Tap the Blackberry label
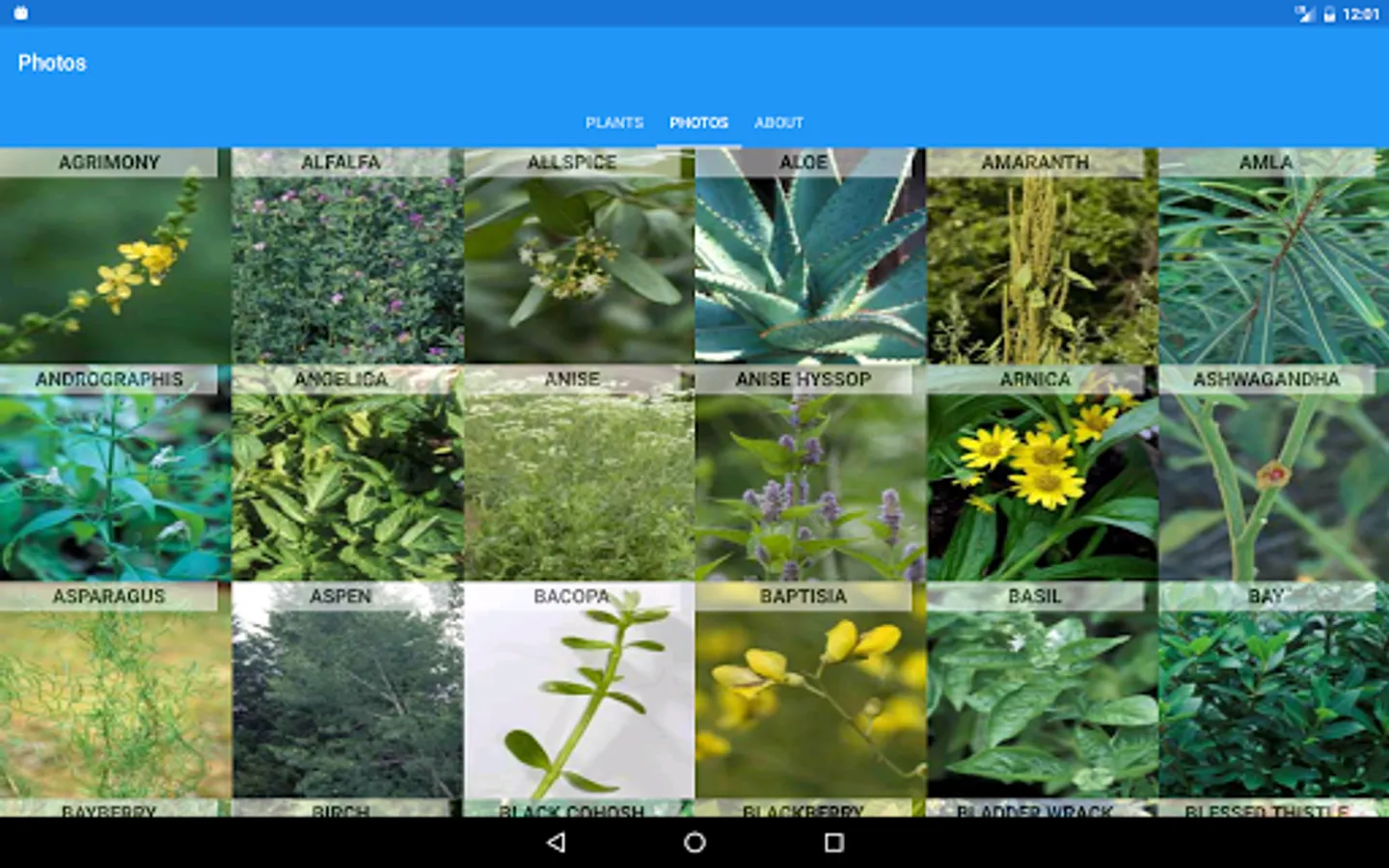The width and height of the screenshot is (1389, 868). [803, 811]
